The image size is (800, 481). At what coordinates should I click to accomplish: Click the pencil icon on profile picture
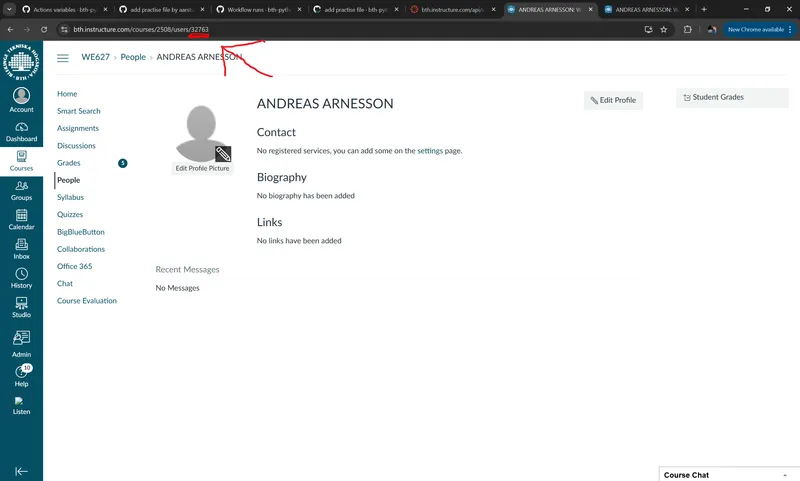point(223,153)
